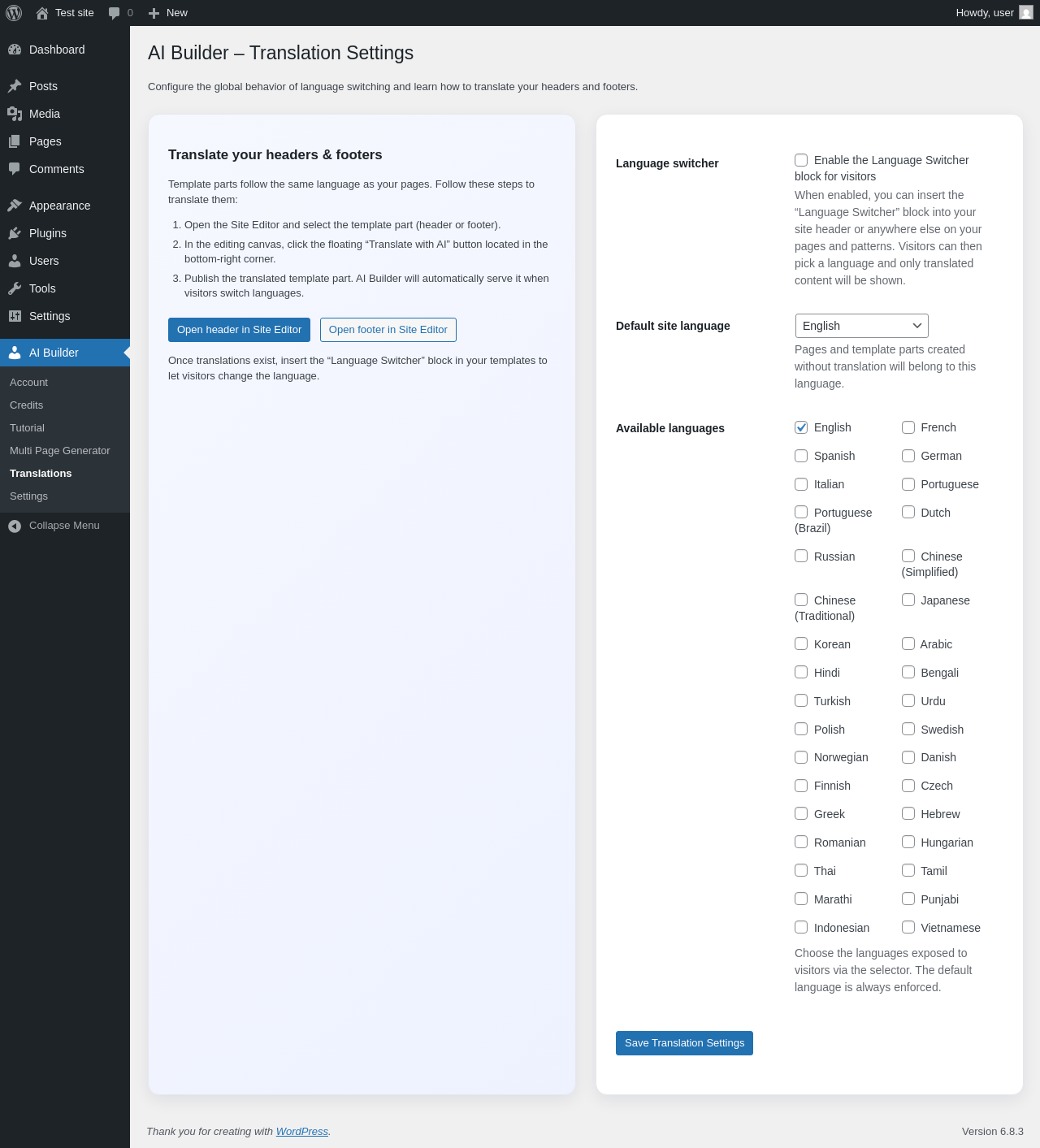Go to the Credits submenu page
This screenshot has height=1148, width=1040.
pyautogui.click(x=26, y=405)
